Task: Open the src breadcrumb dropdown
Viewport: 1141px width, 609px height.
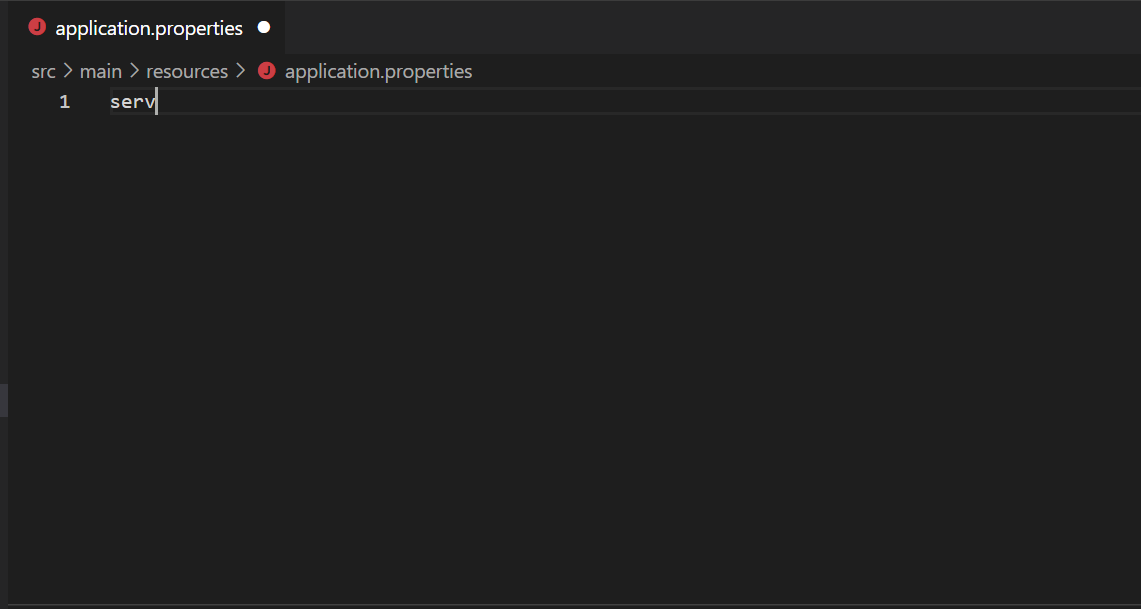Action: tap(43, 70)
